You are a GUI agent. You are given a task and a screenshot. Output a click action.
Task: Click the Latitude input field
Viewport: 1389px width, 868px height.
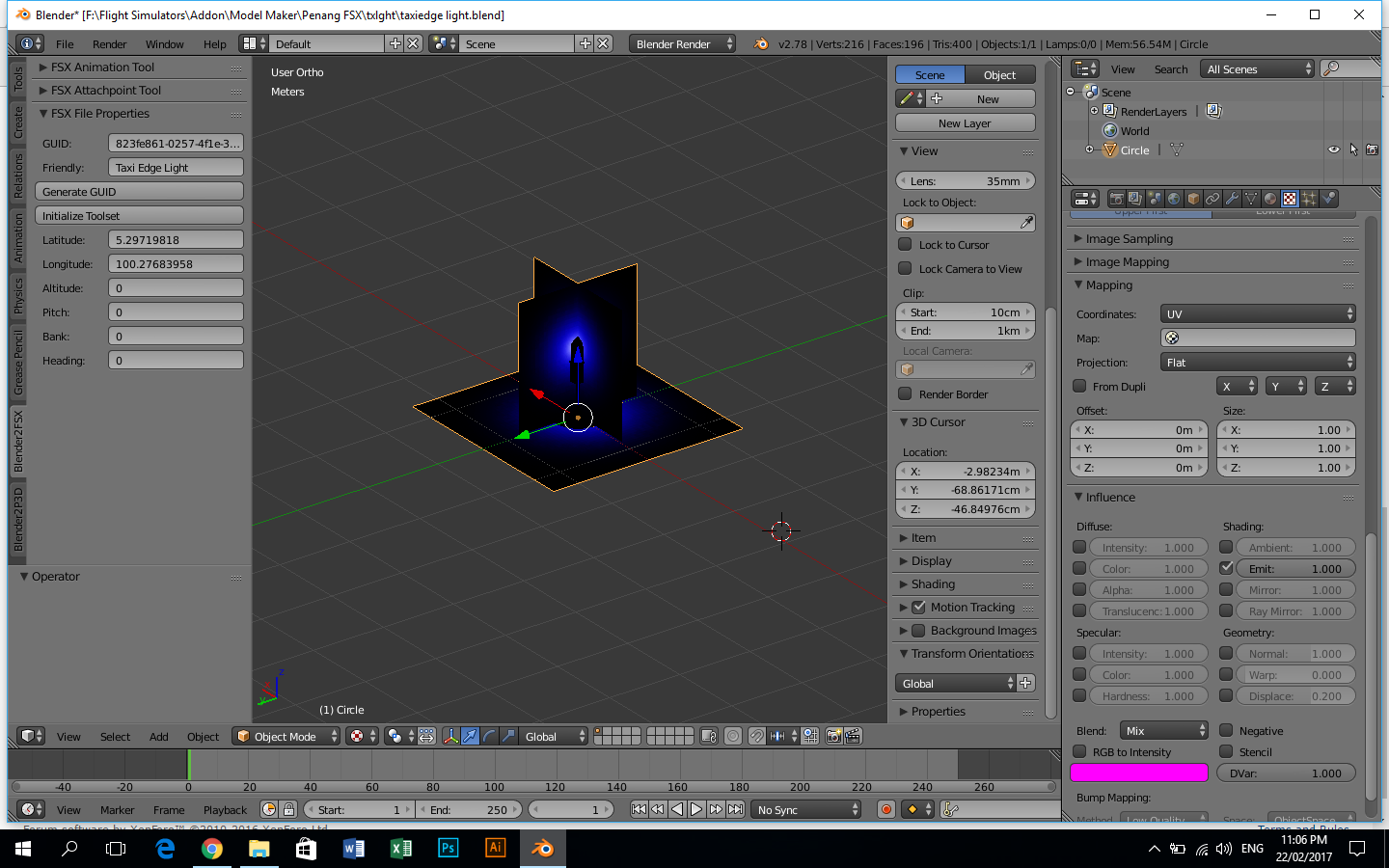[x=175, y=240]
